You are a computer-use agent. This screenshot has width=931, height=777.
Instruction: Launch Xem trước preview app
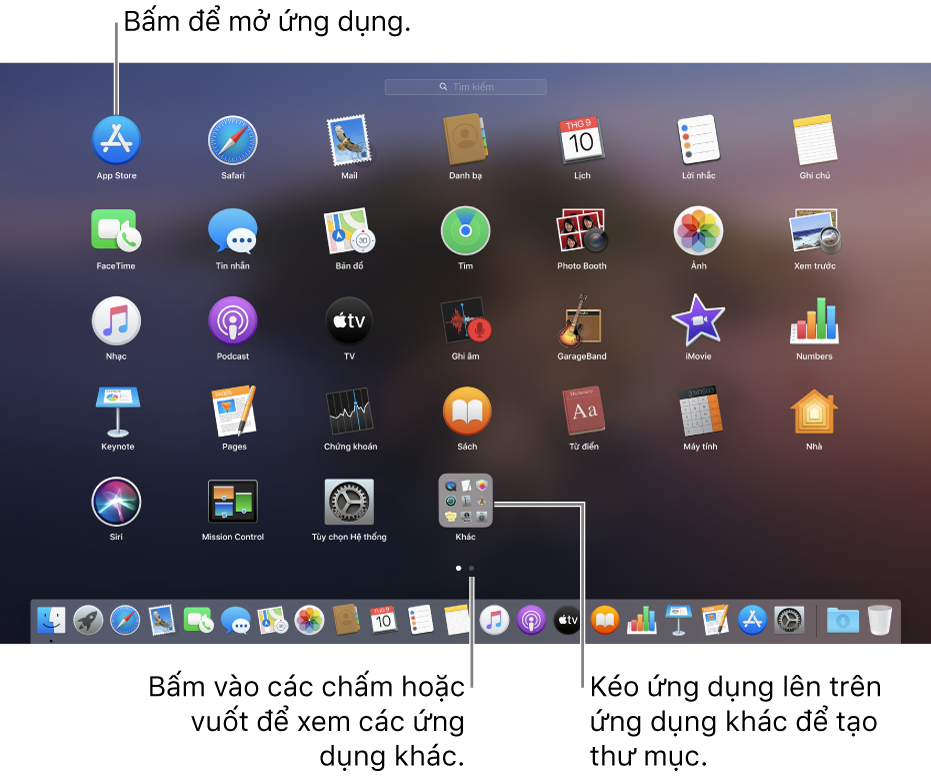[x=815, y=230]
